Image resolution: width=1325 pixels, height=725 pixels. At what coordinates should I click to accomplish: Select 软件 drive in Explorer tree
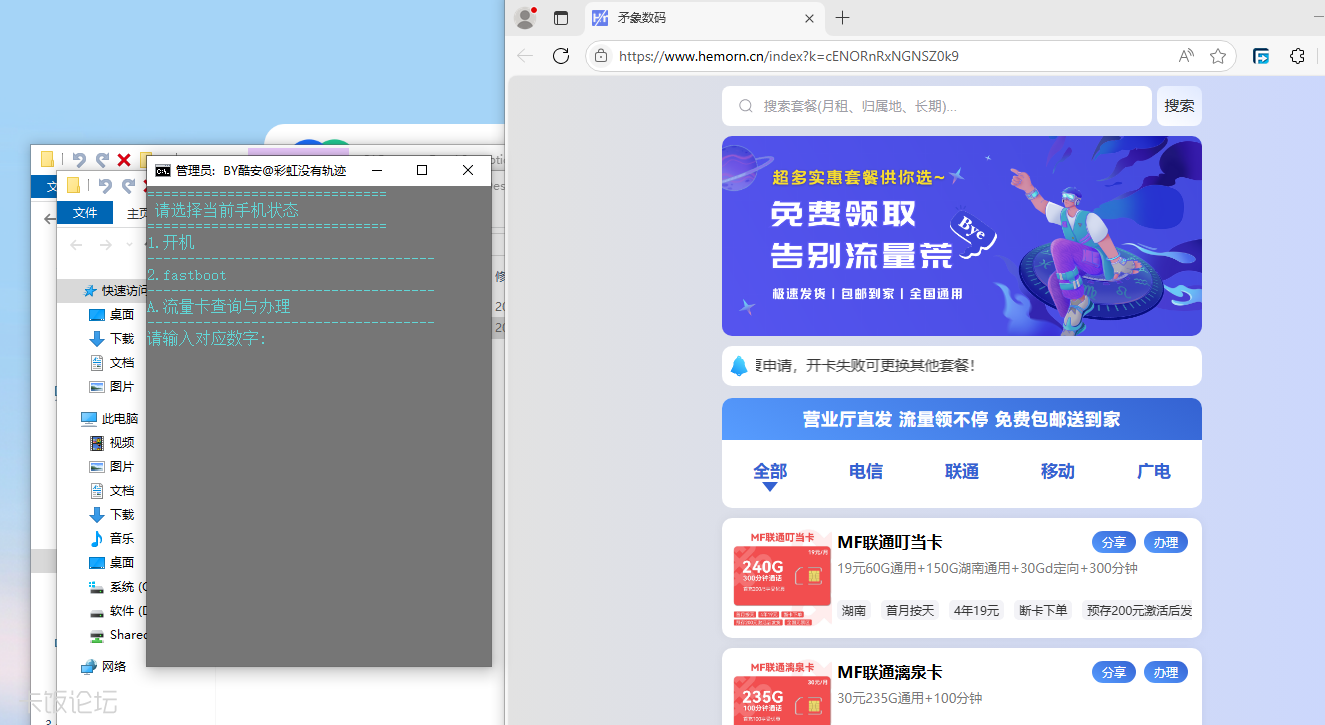[x=117, y=610]
